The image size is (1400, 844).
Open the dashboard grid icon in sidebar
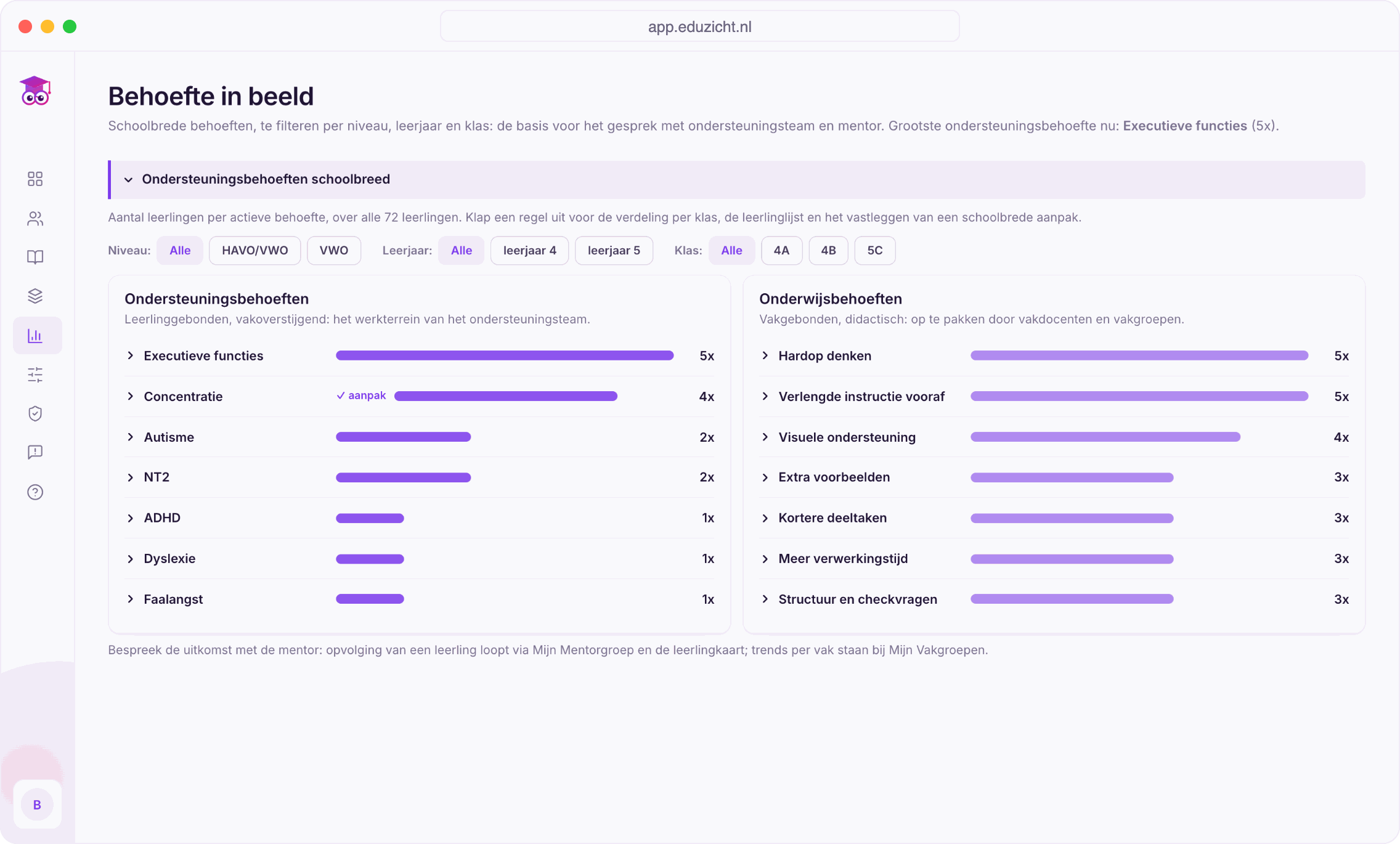(x=35, y=179)
